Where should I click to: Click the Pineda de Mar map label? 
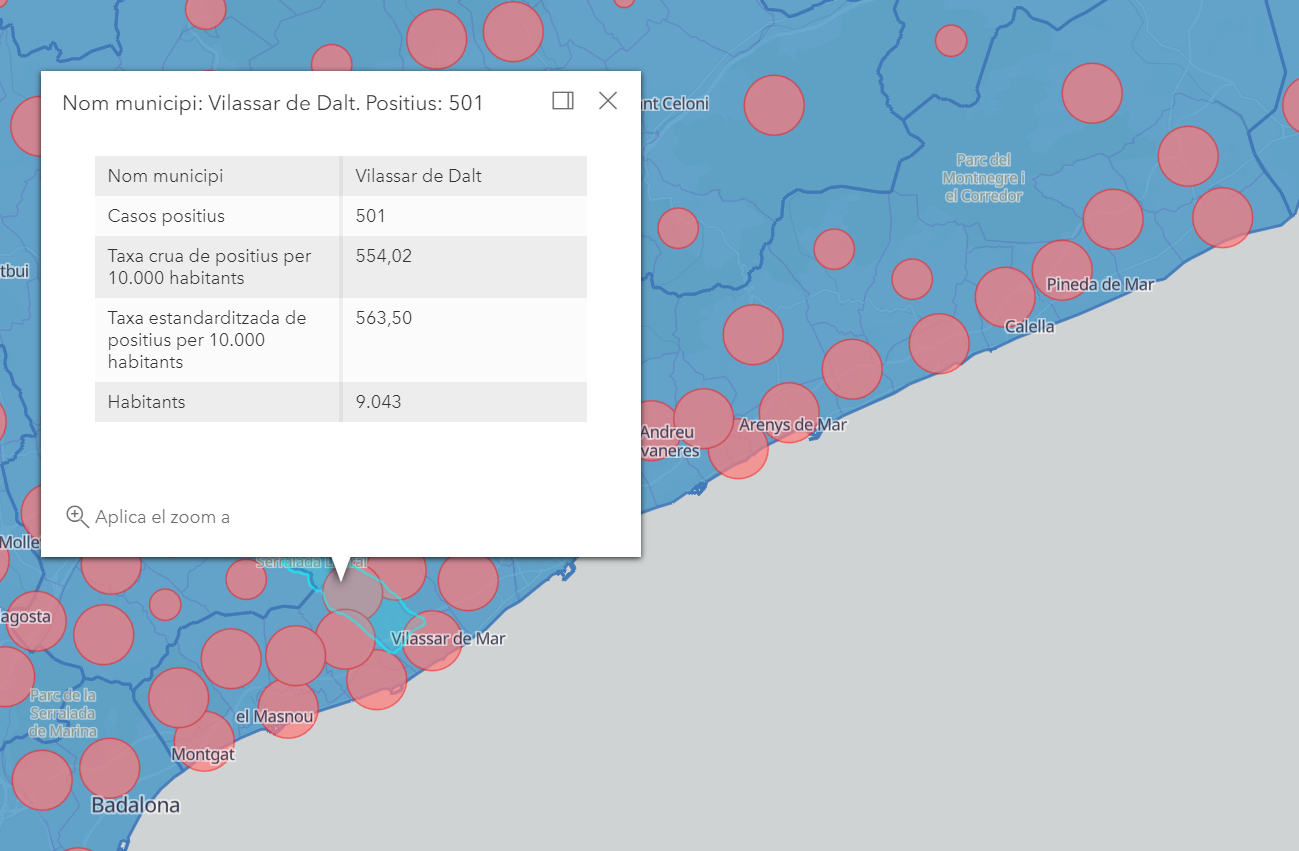pyautogui.click(x=1100, y=285)
